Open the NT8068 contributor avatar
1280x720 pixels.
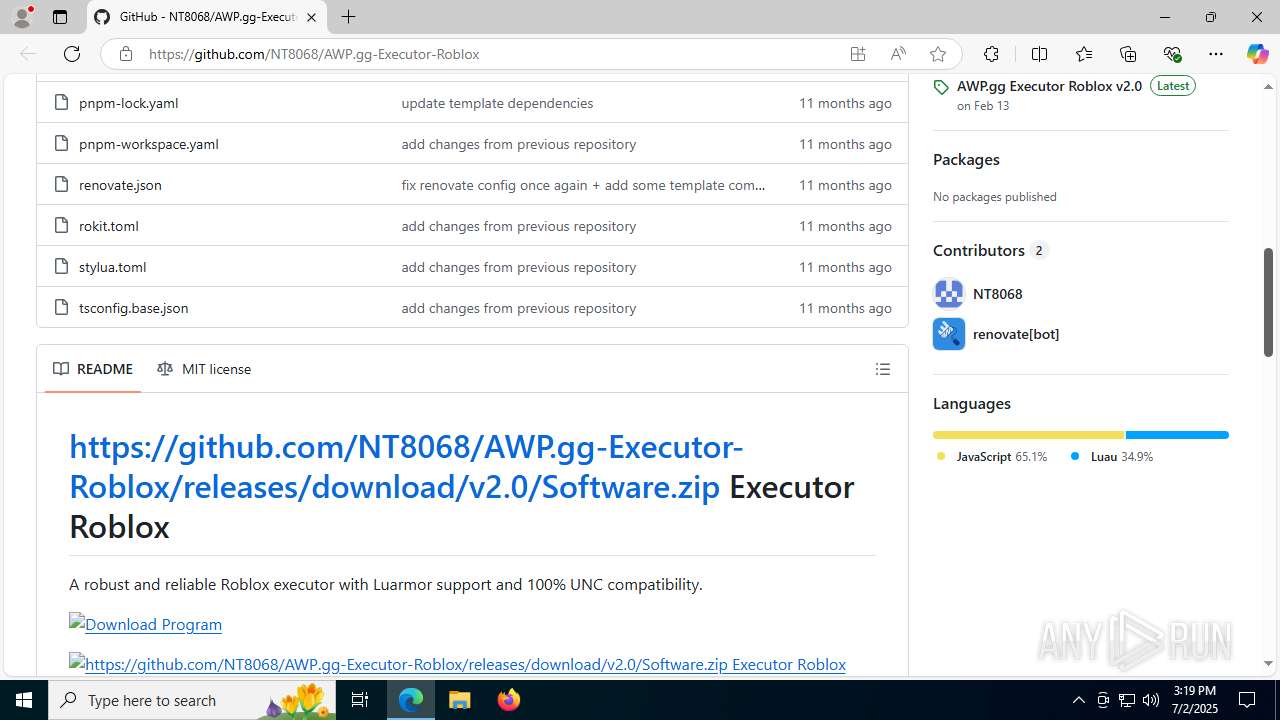[x=949, y=294]
